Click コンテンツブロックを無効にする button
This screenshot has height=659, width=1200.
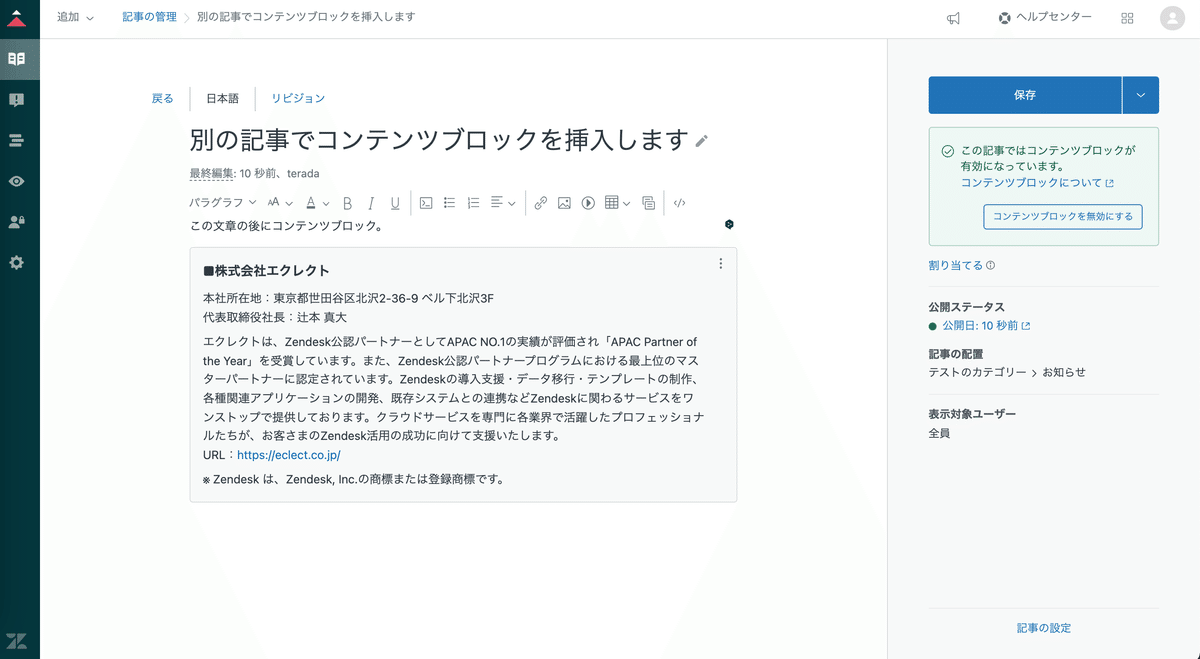click(x=1063, y=217)
